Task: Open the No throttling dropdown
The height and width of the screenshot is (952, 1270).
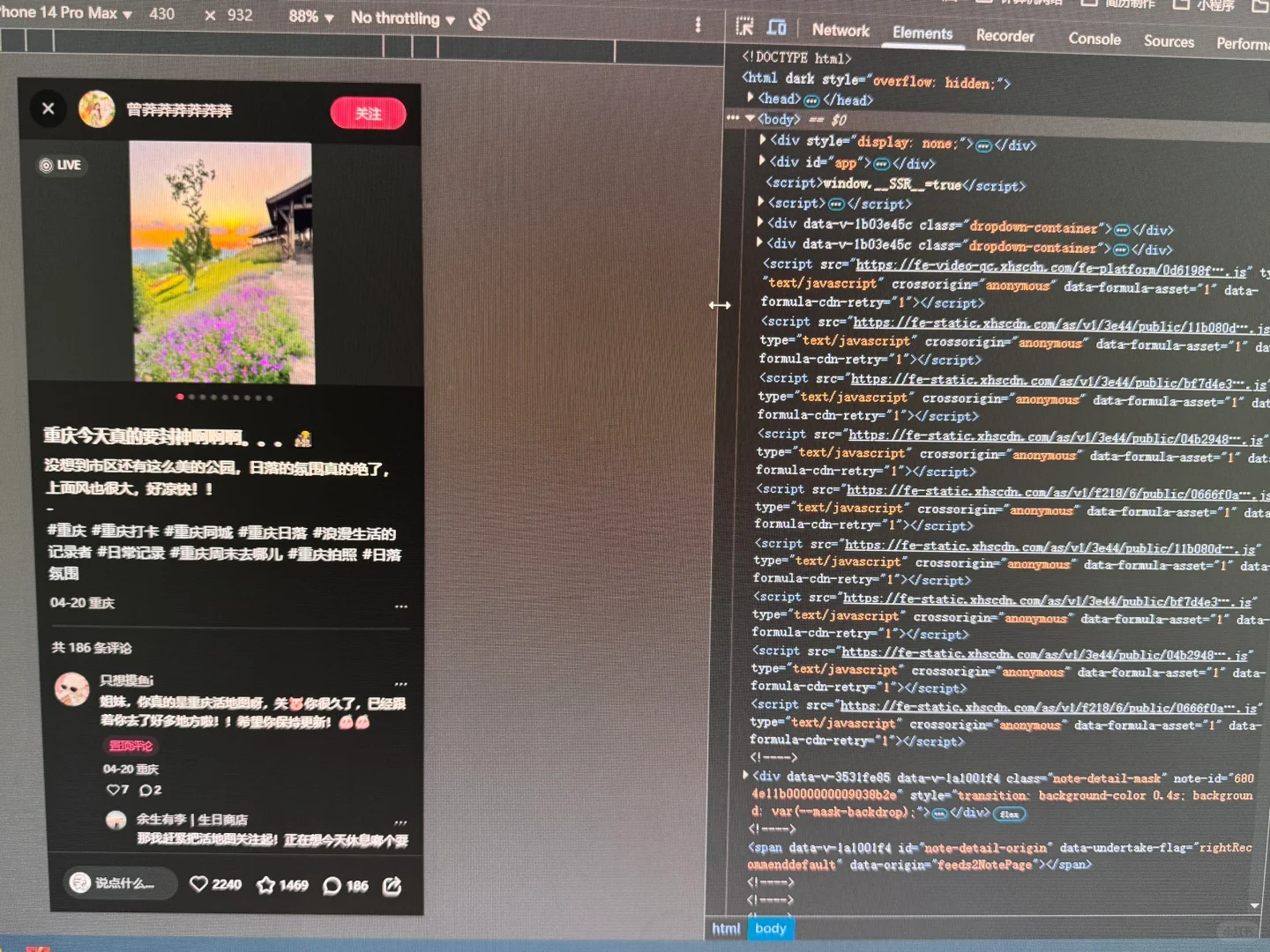Action: click(x=403, y=19)
